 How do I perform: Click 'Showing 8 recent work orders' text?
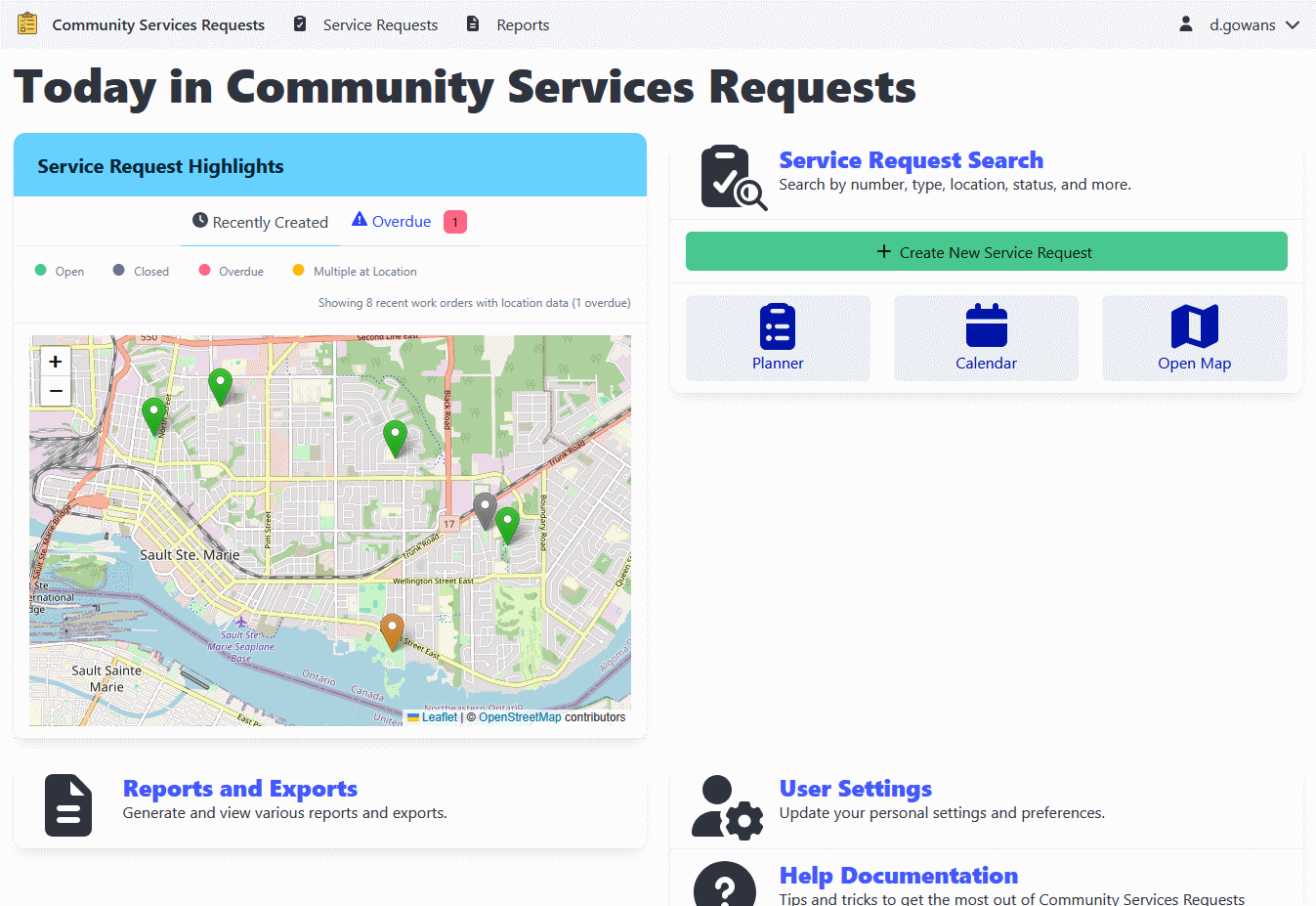click(x=474, y=303)
